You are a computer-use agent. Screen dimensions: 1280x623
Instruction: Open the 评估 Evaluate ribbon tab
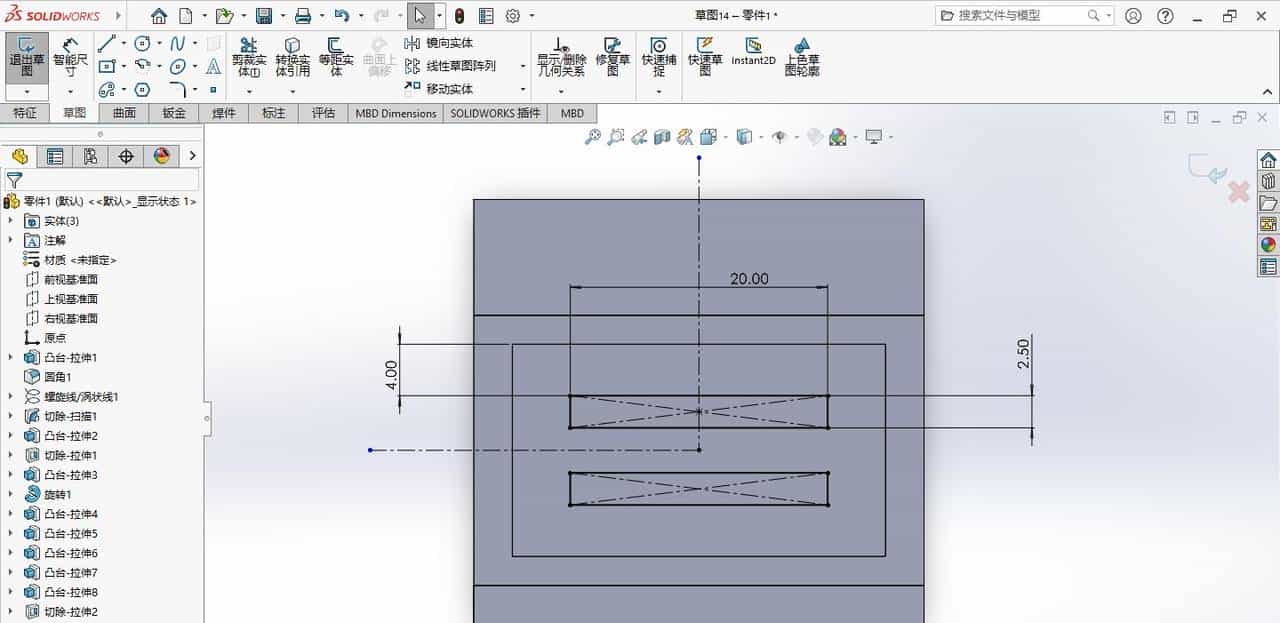323,113
